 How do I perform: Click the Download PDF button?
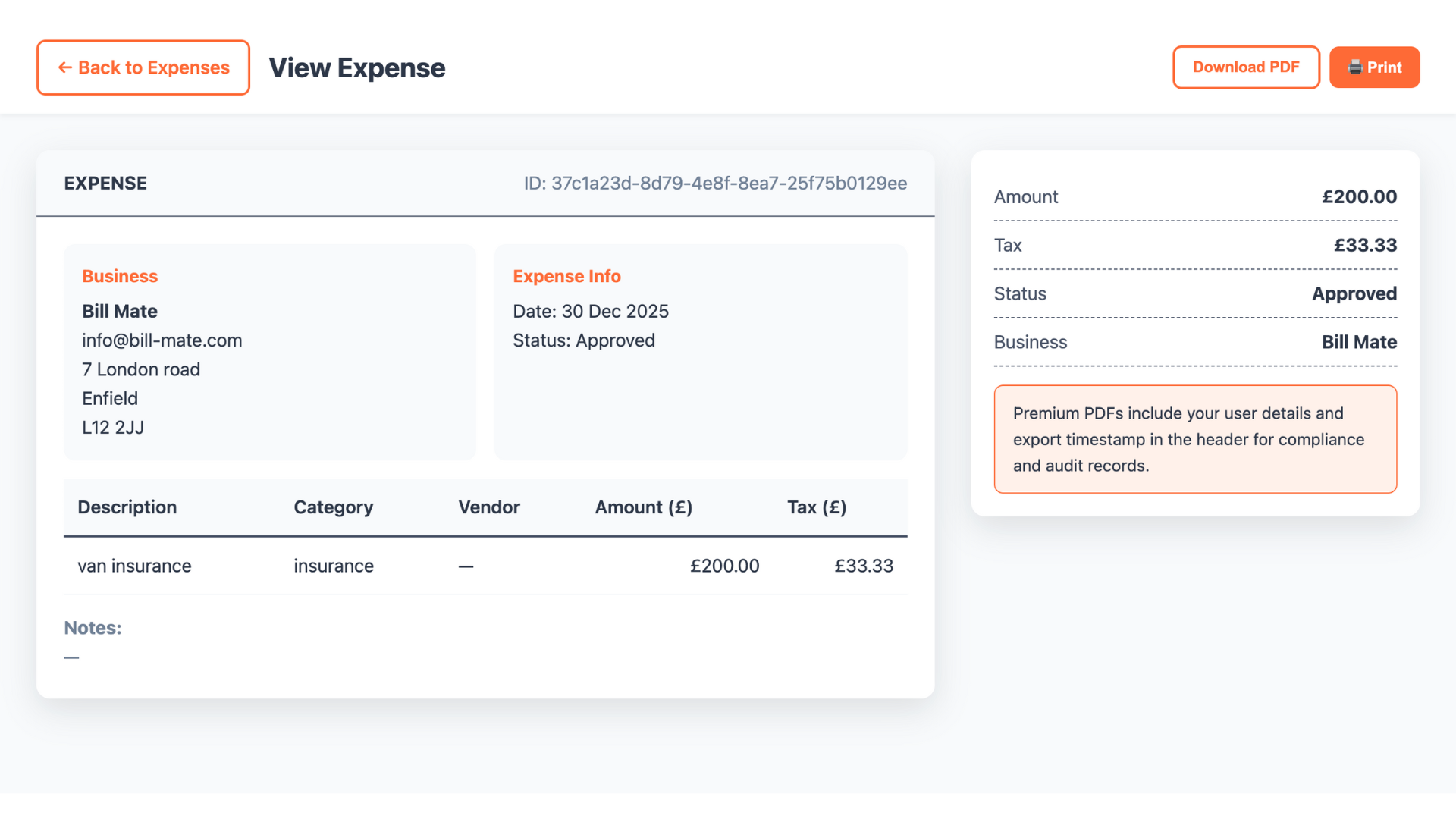click(1246, 67)
